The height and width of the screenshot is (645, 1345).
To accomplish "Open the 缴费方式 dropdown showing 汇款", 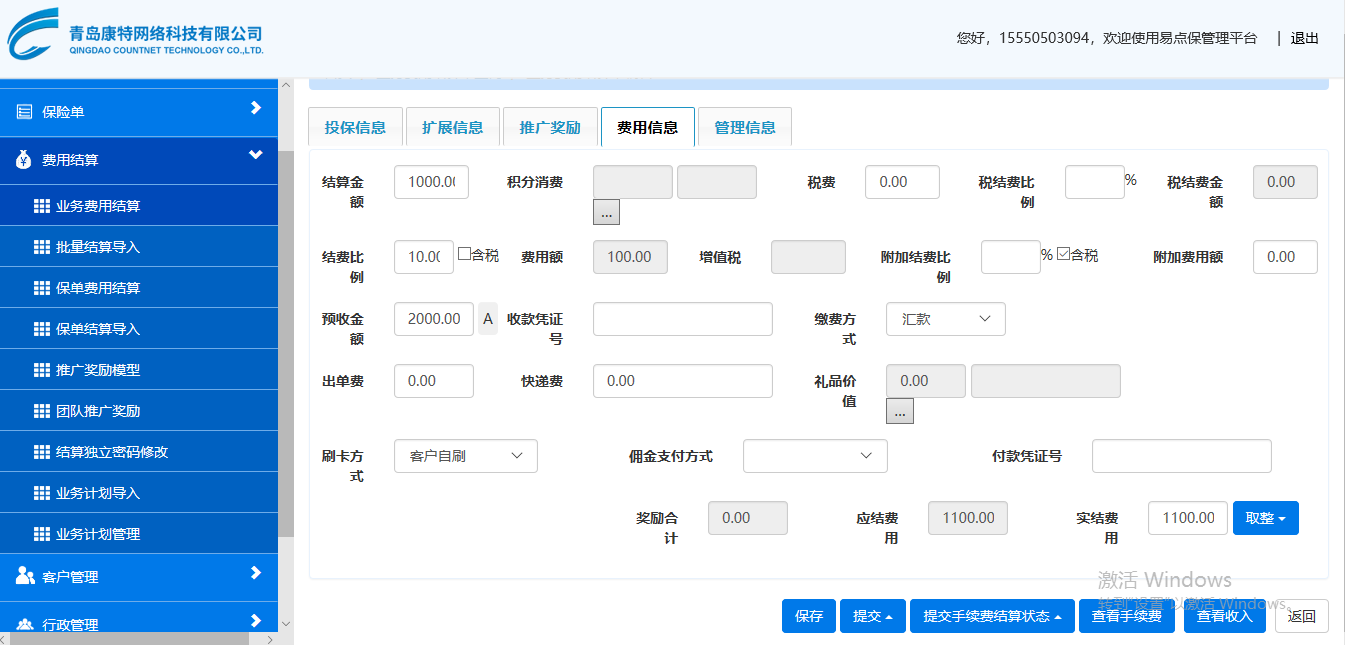I will 945,319.
